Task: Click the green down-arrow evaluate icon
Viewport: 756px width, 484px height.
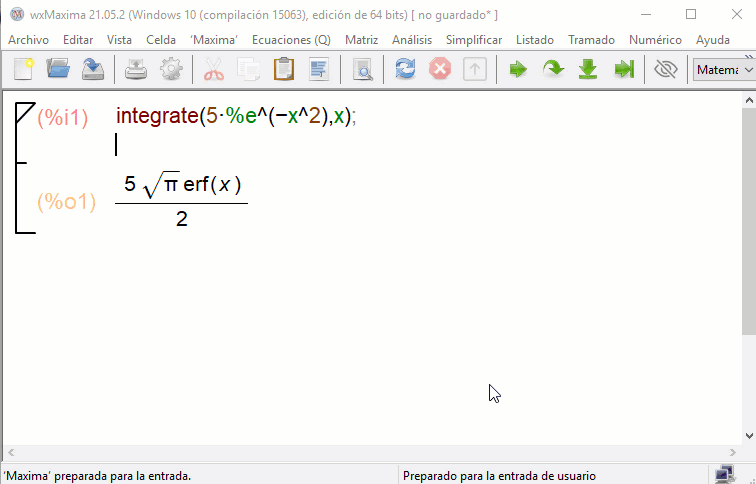Action: 588,69
